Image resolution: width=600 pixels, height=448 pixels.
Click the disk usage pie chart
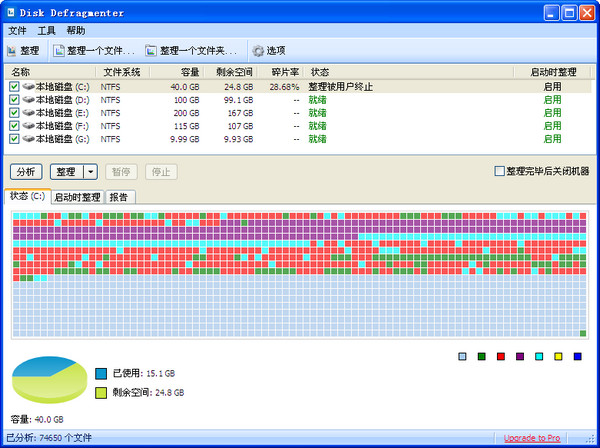click(x=48, y=382)
